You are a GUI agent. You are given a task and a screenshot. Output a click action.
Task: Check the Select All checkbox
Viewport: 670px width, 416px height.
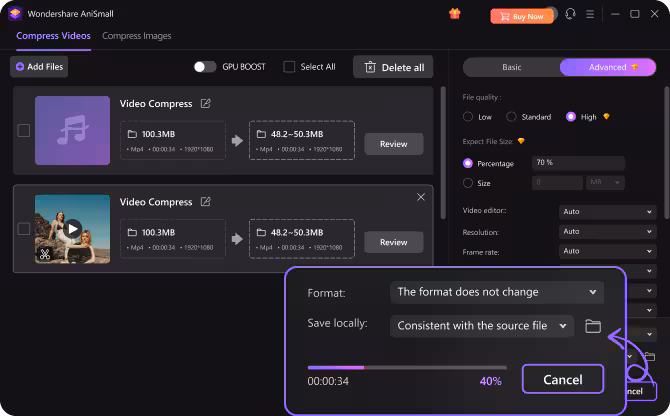(x=289, y=67)
